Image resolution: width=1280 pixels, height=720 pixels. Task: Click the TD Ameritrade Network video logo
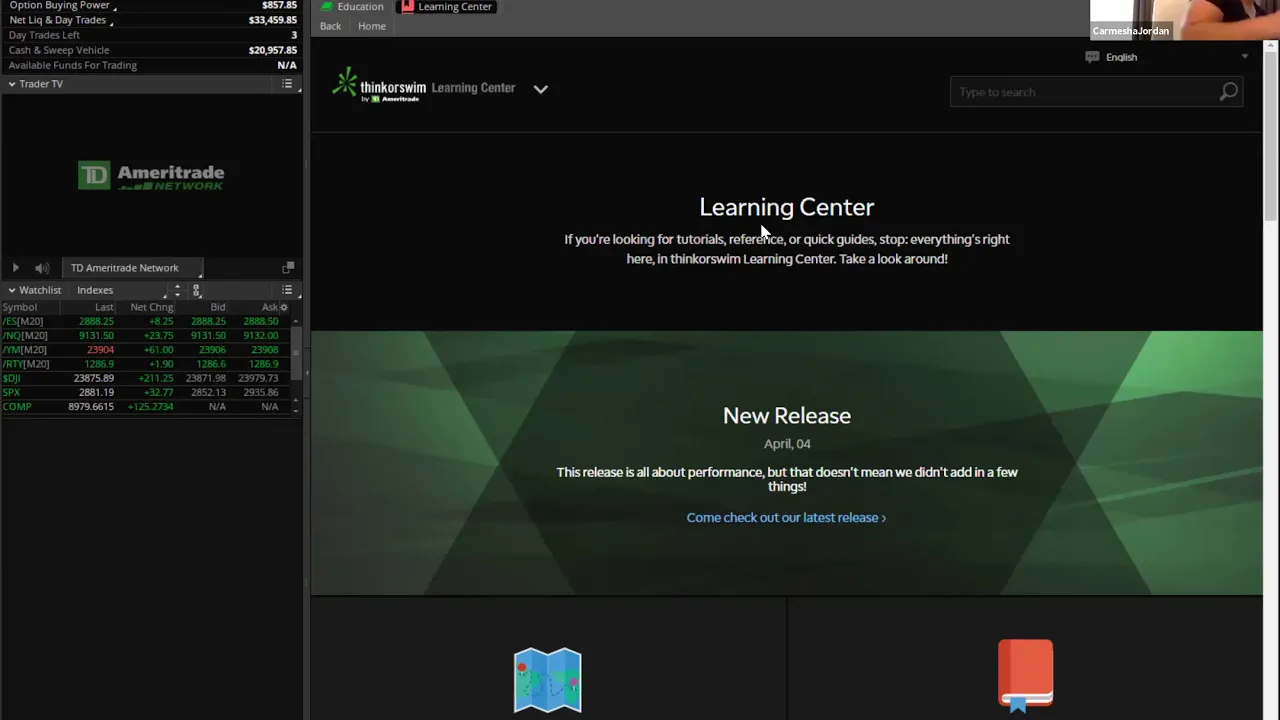tap(151, 176)
